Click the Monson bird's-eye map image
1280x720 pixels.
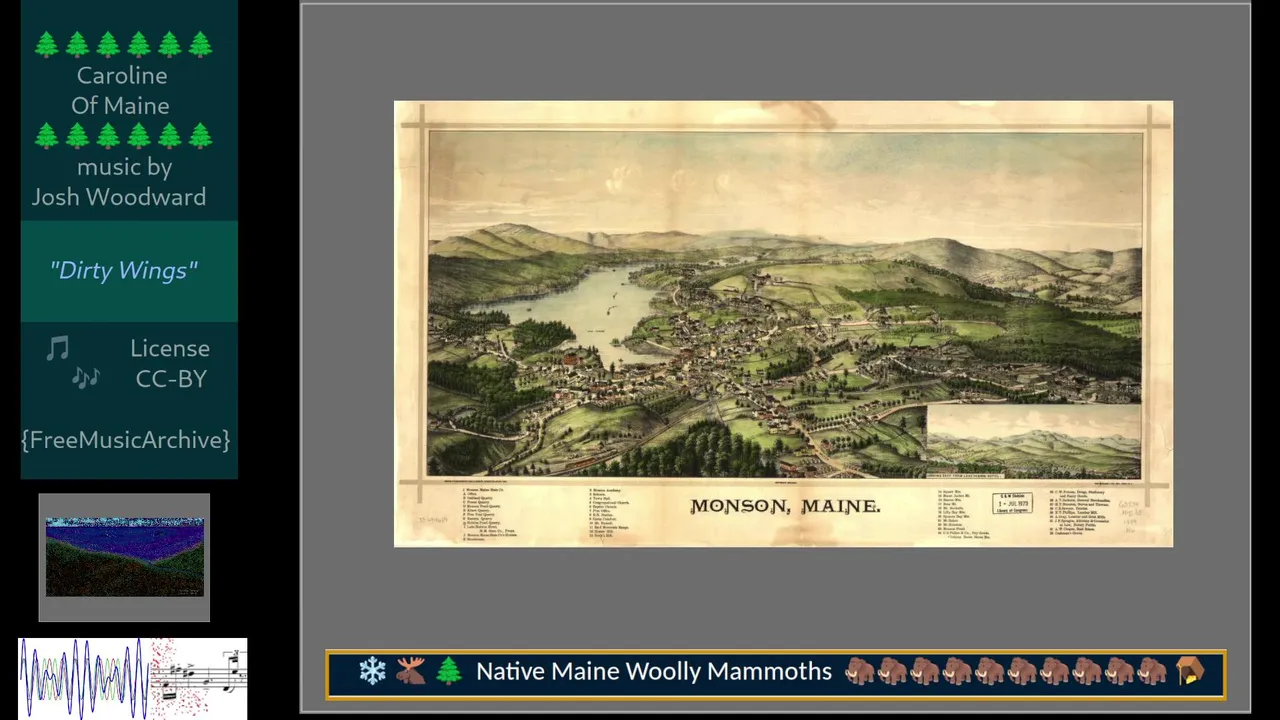pos(783,324)
